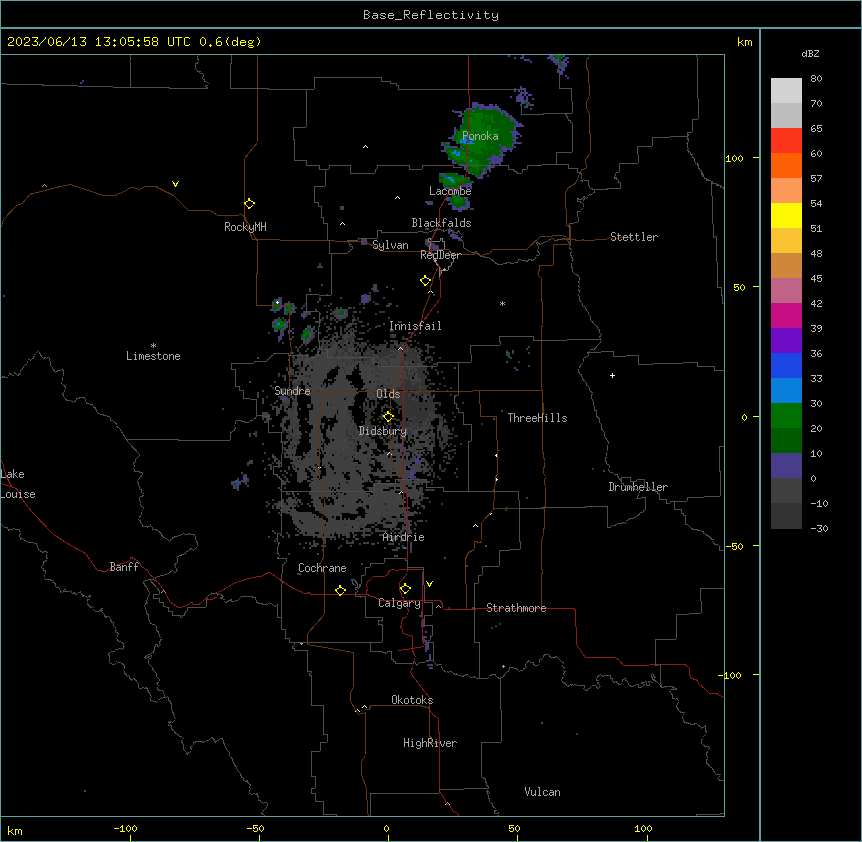Viewport: 862px width, 842px height.
Task: Click the Vulcan label
Action: (542, 792)
